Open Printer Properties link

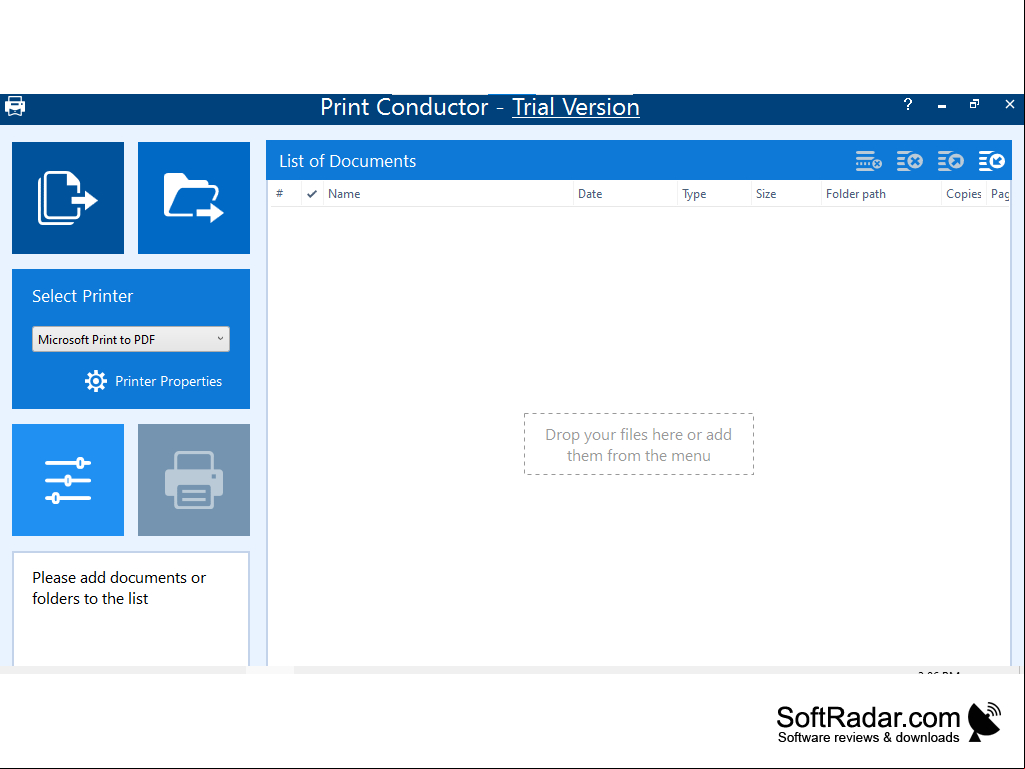pyautogui.click(x=168, y=381)
